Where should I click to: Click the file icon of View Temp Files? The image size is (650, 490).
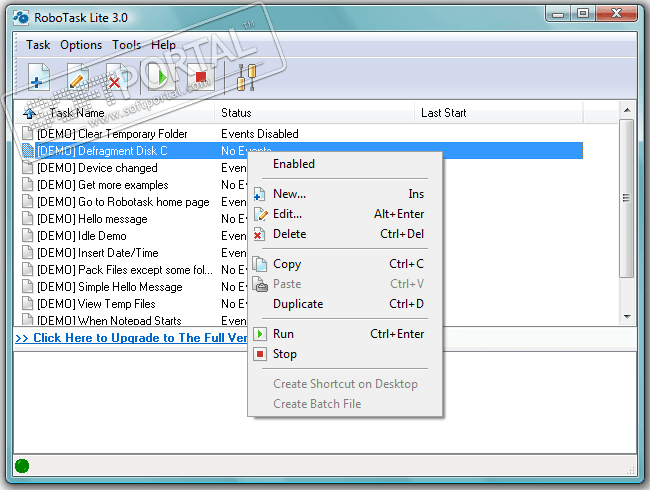(x=28, y=303)
